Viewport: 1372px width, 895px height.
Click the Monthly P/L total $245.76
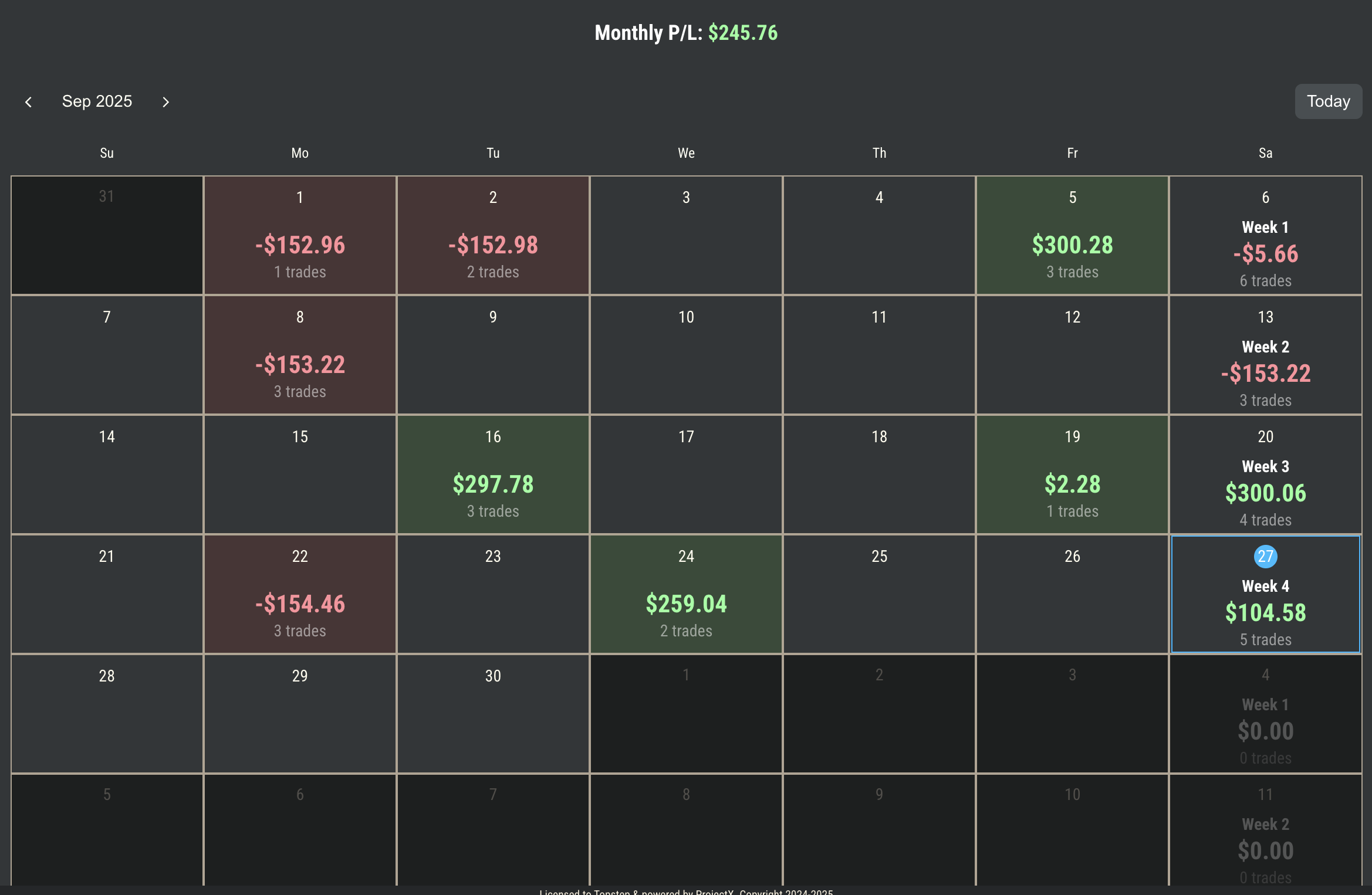[742, 33]
